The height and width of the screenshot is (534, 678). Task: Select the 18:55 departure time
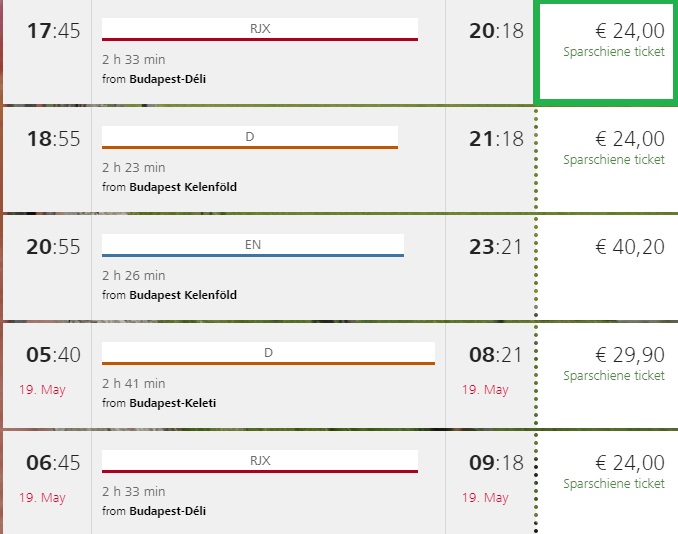click(53, 139)
